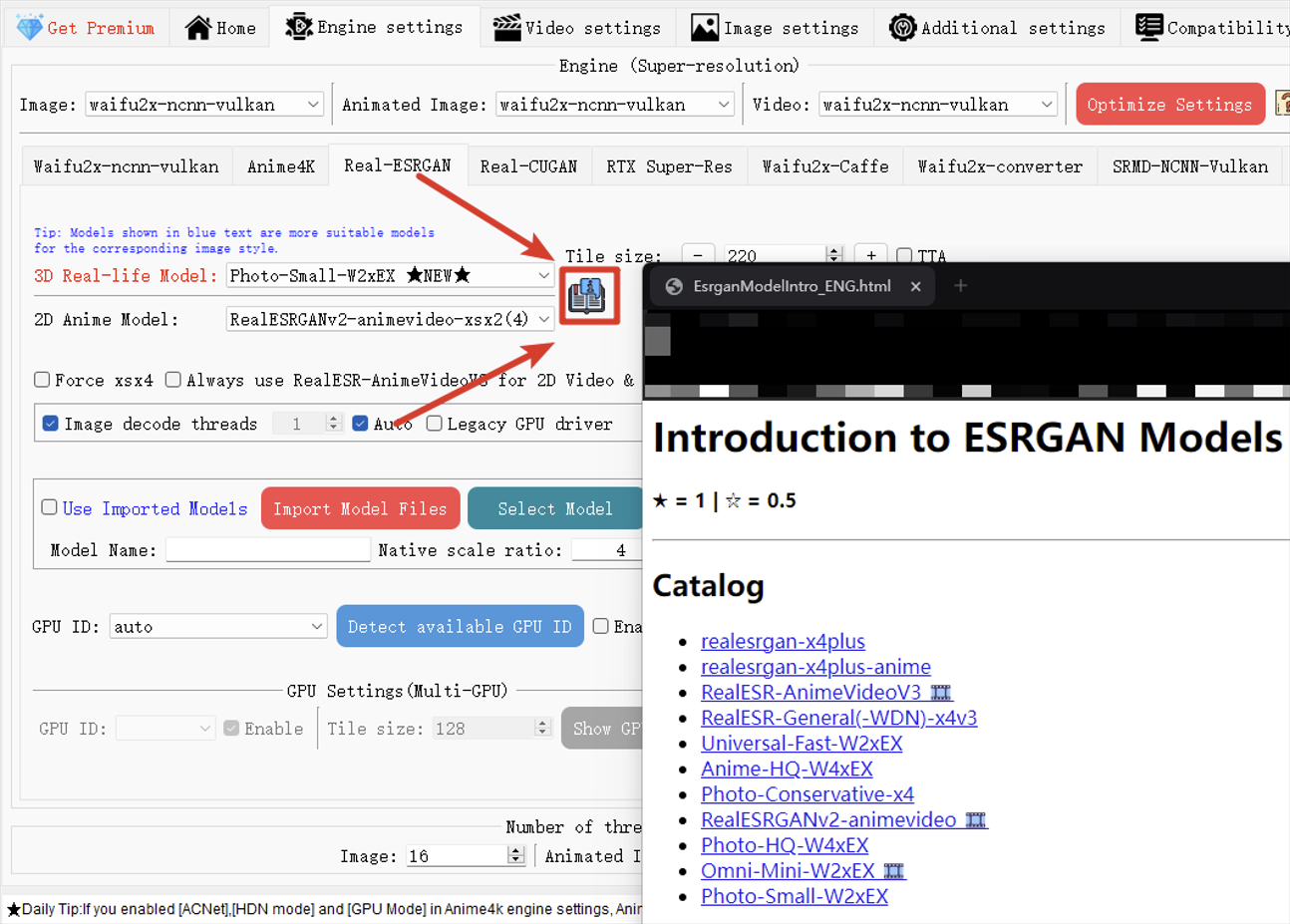This screenshot has height=924, width=1290.
Task: Switch to the Engine settings tab
Action: pyautogui.click(x=374, y=27)
